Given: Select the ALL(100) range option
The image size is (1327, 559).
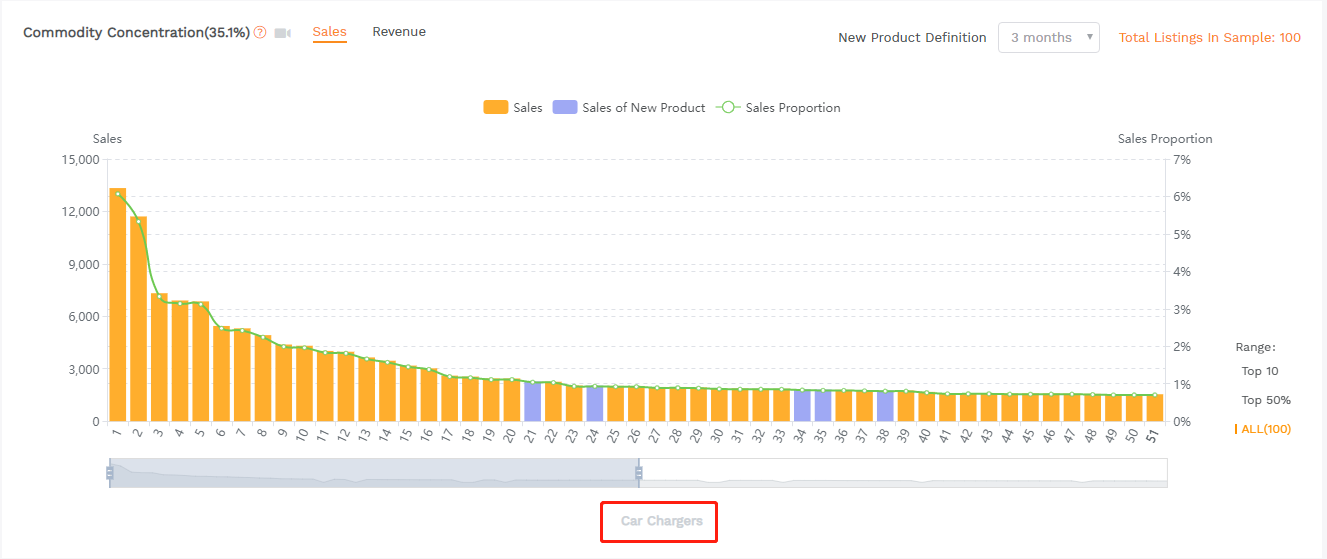Looking at the screenshot, I should (x=1264, y=429).
